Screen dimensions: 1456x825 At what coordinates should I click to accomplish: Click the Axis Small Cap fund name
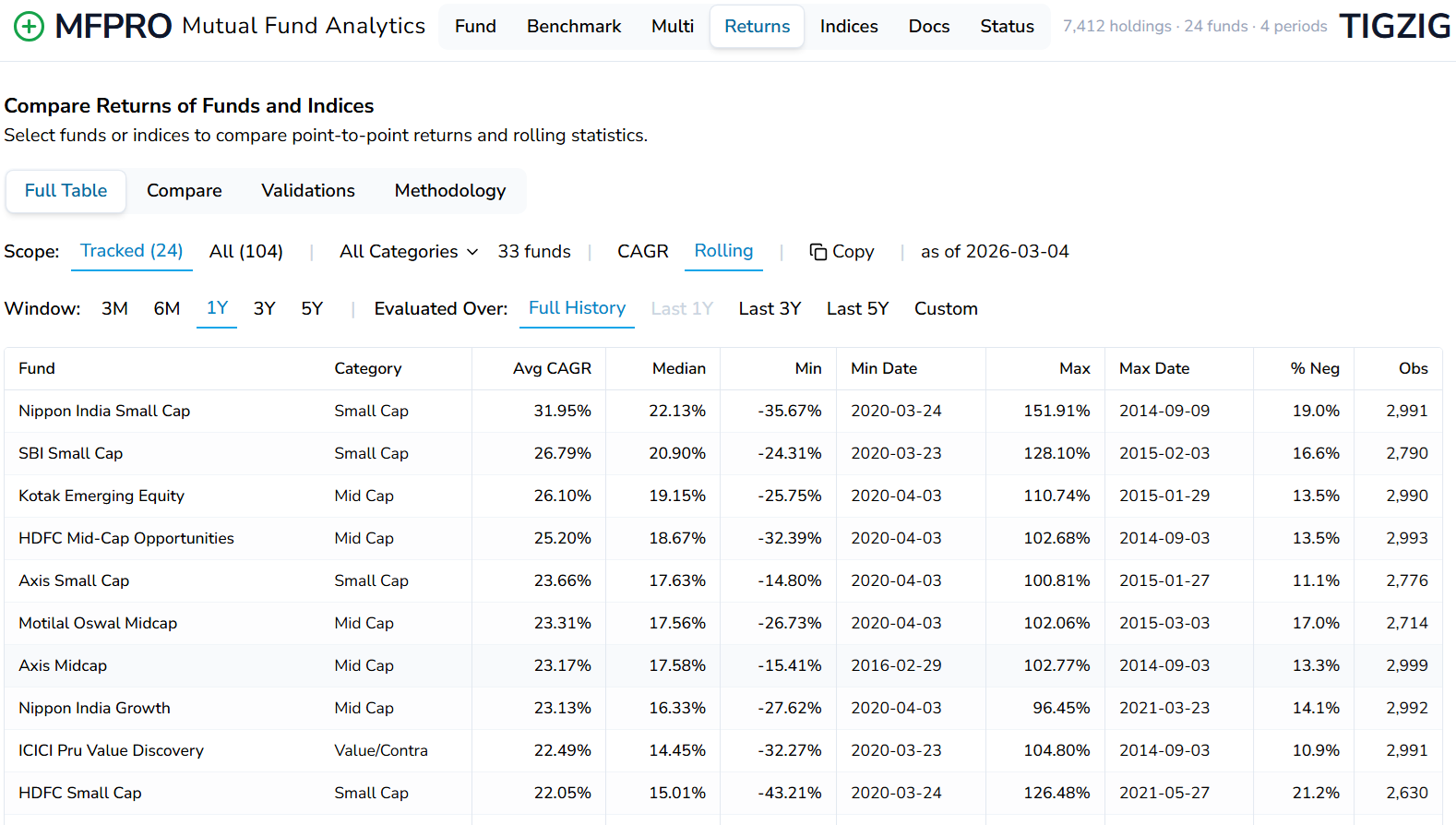[x=74, y=580]
